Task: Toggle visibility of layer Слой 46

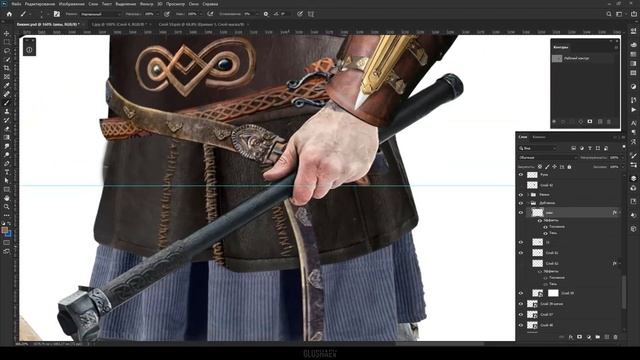Action: [x=521, y=325]
